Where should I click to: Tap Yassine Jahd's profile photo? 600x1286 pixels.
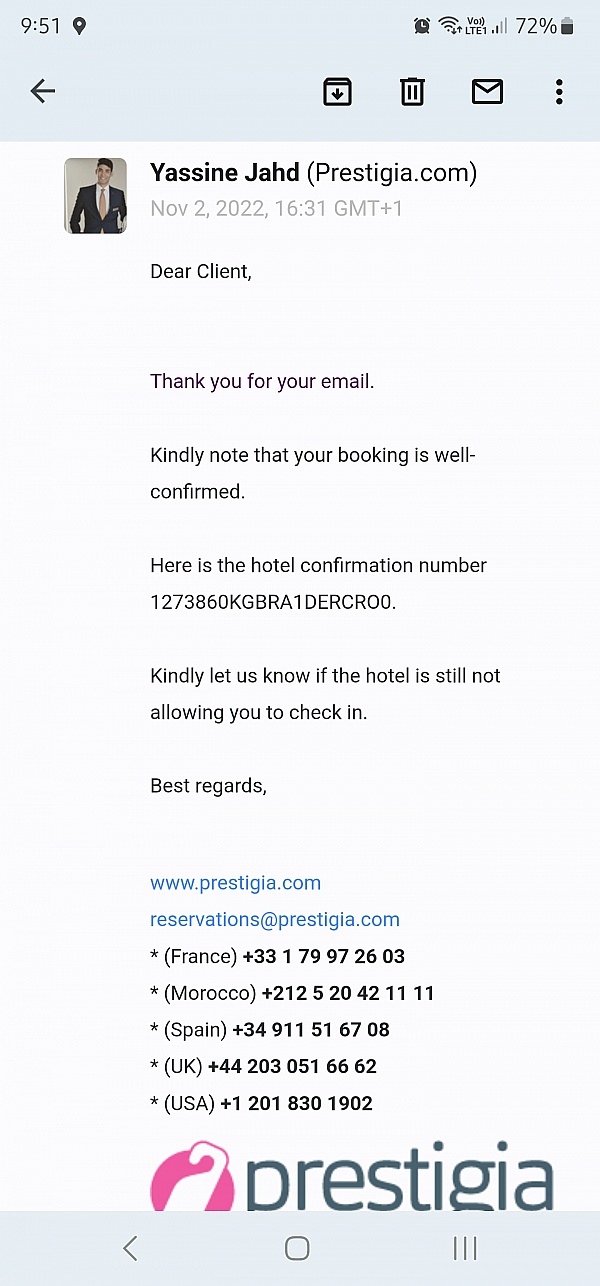pos(96,196)
